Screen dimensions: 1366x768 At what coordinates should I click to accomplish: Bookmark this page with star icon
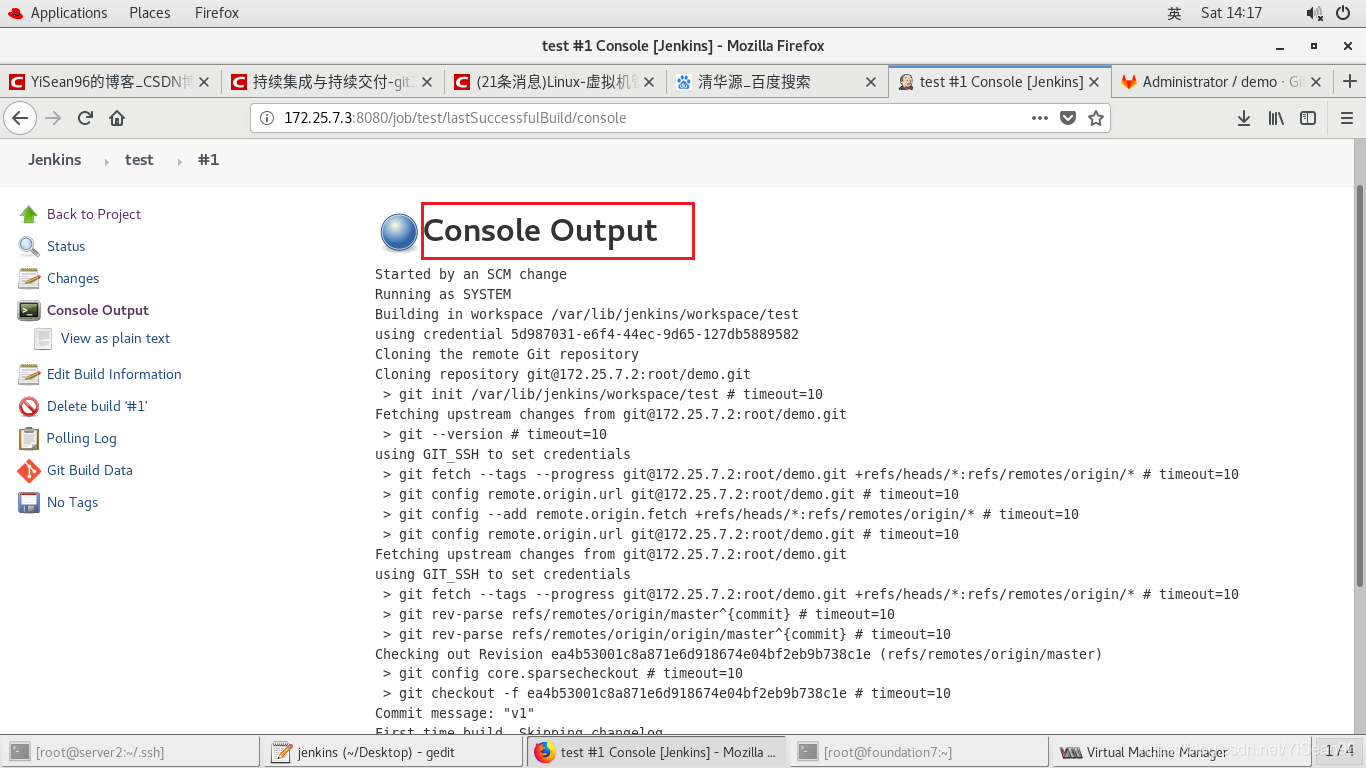(x=1096, y=118)
